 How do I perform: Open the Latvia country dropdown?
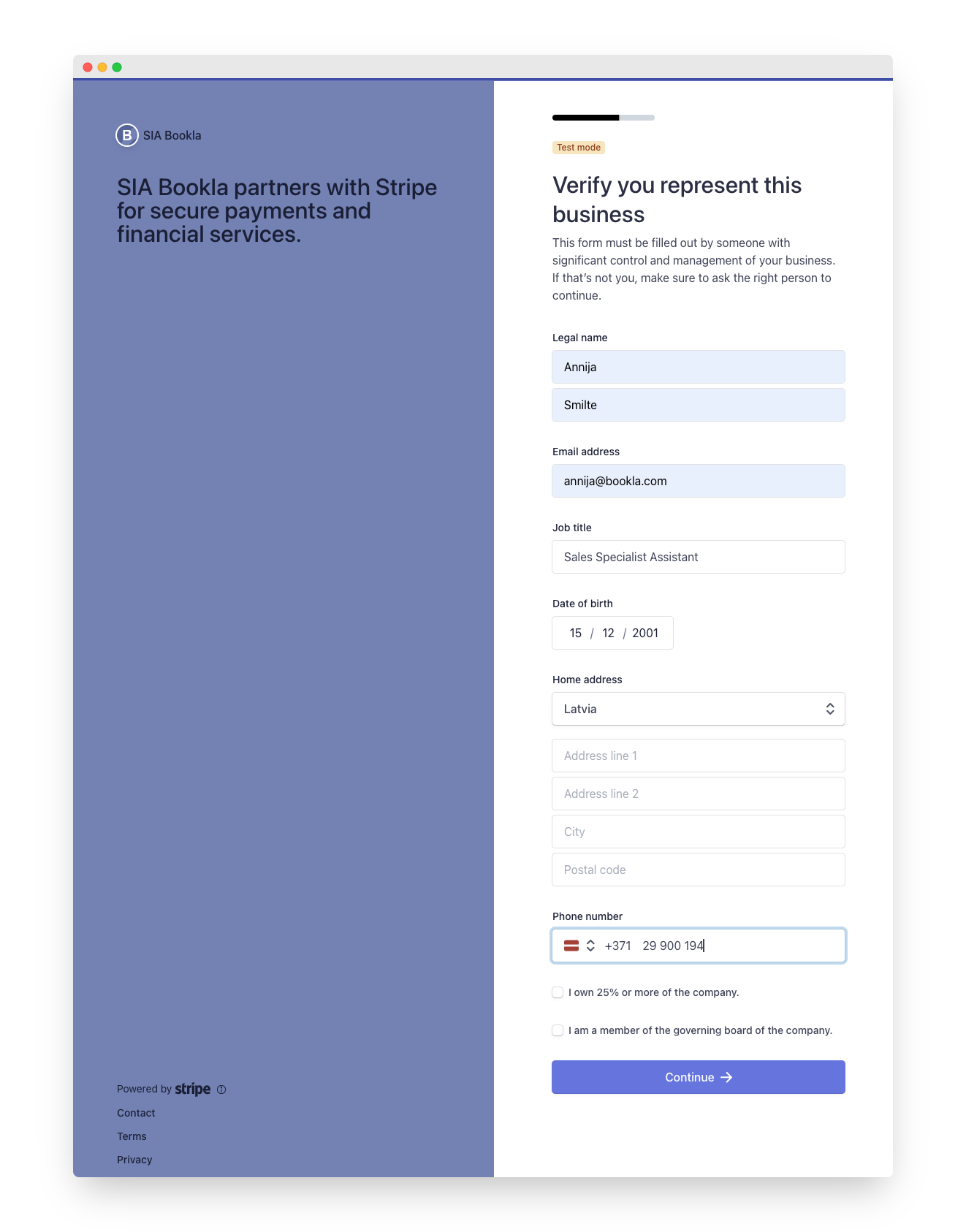(x=698, y=709)
